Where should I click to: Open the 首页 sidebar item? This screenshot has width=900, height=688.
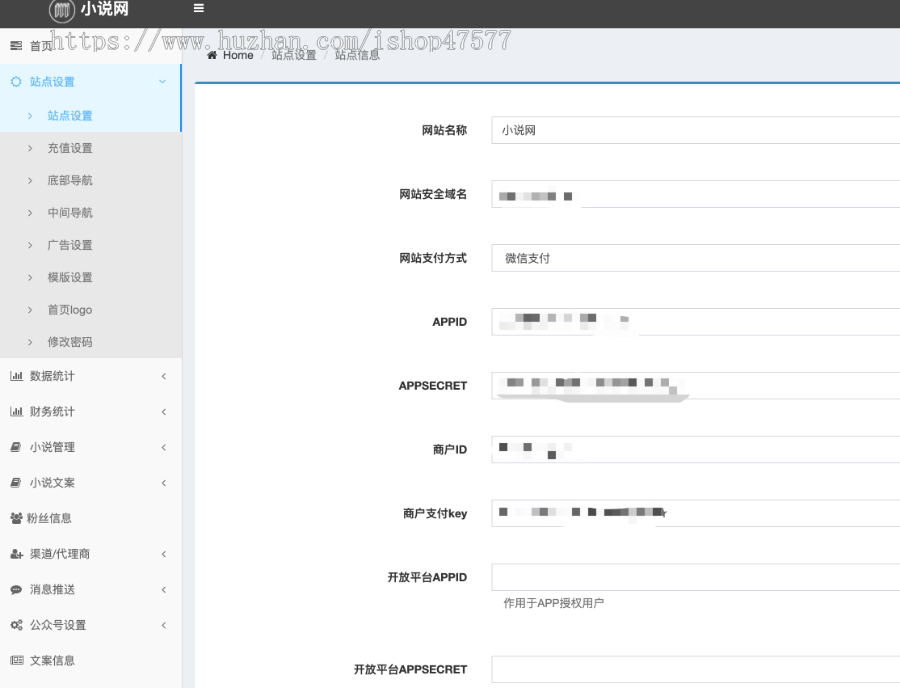pos(91,46)
